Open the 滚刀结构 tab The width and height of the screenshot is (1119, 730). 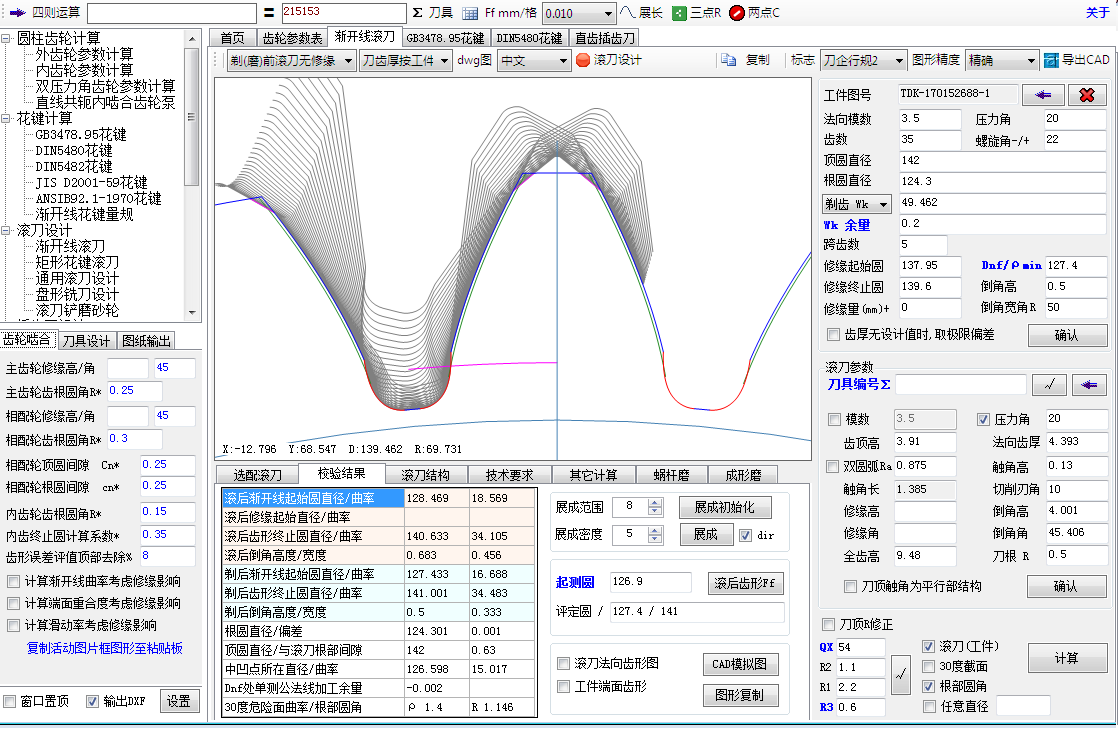(x=425, y=475)
